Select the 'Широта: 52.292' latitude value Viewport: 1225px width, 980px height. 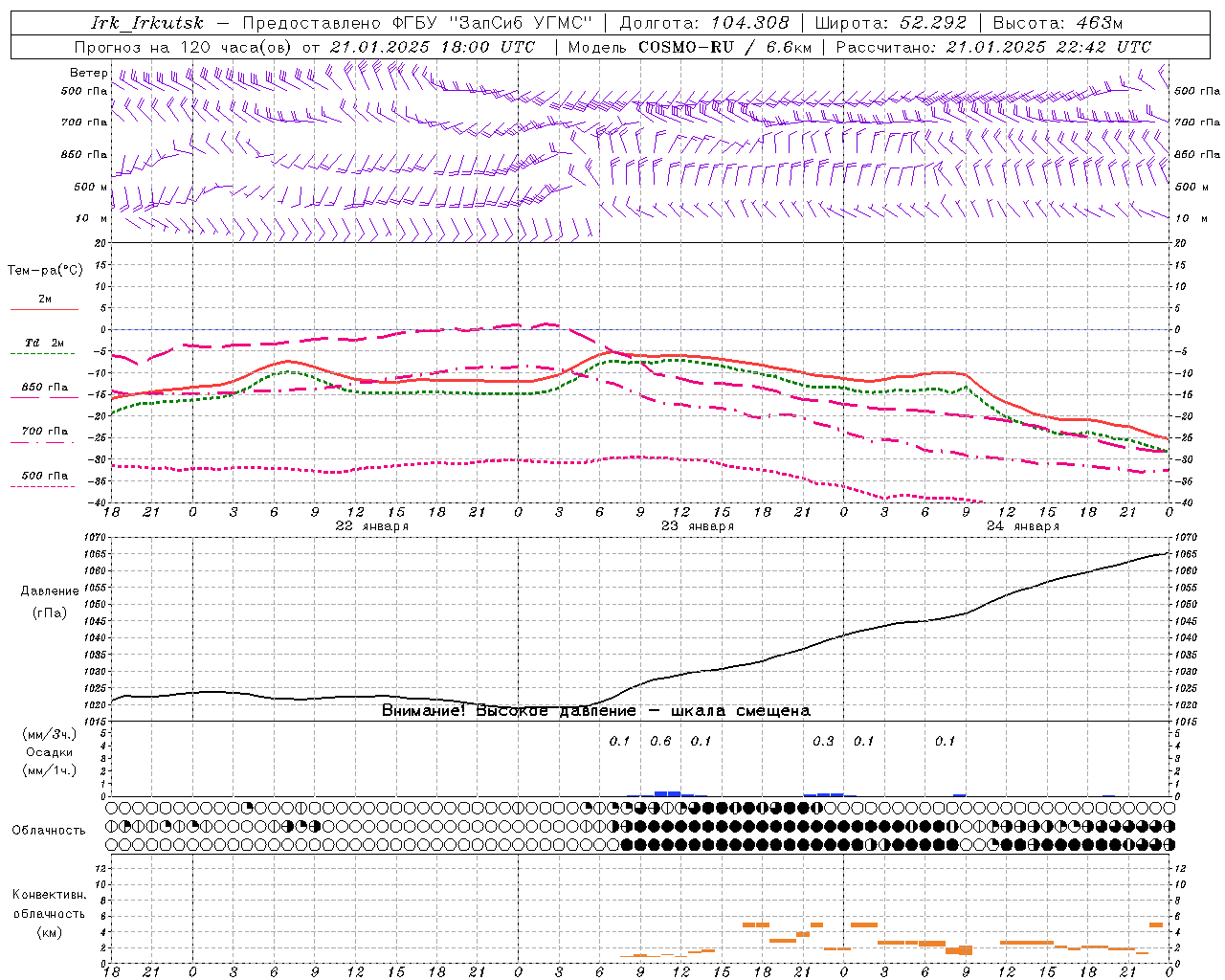pos(891,23)
